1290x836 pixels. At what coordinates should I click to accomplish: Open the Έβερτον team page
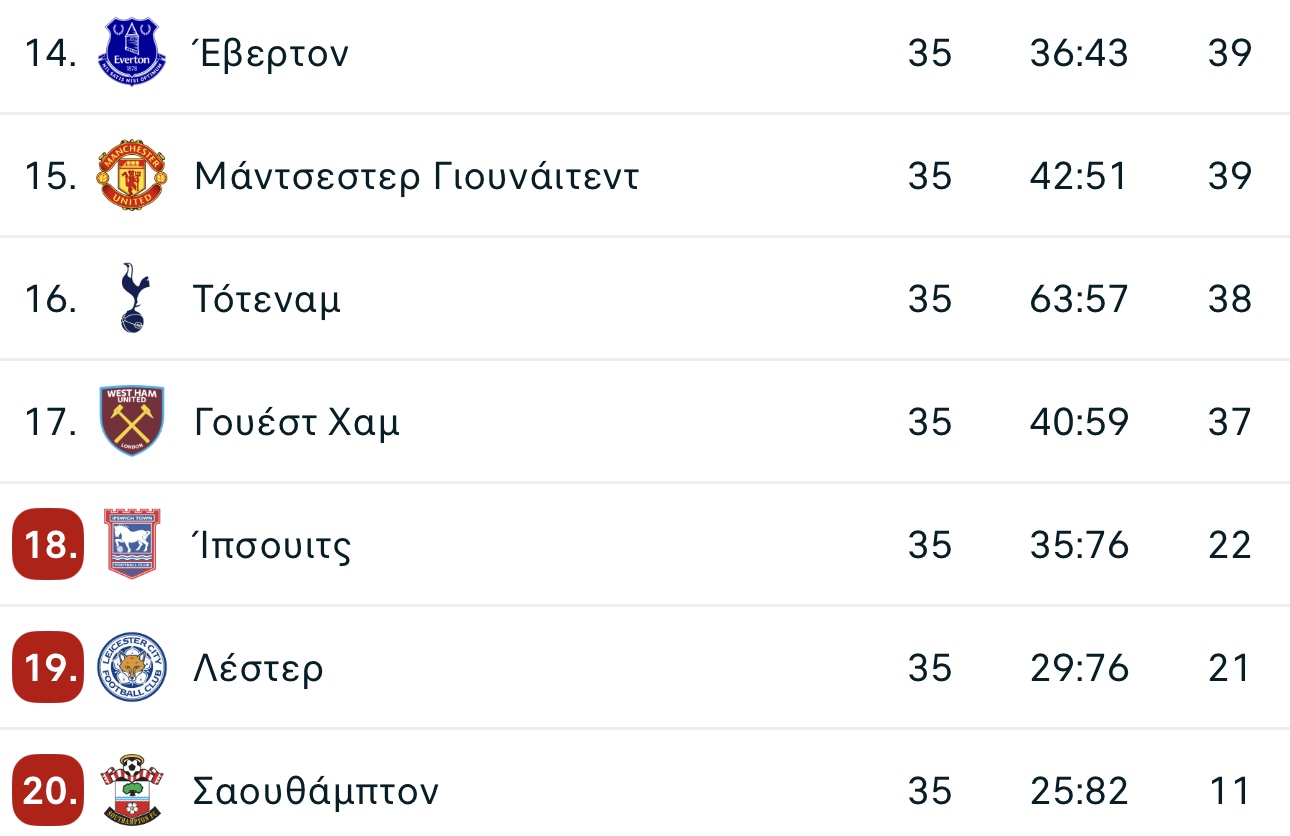pos(271,52)
